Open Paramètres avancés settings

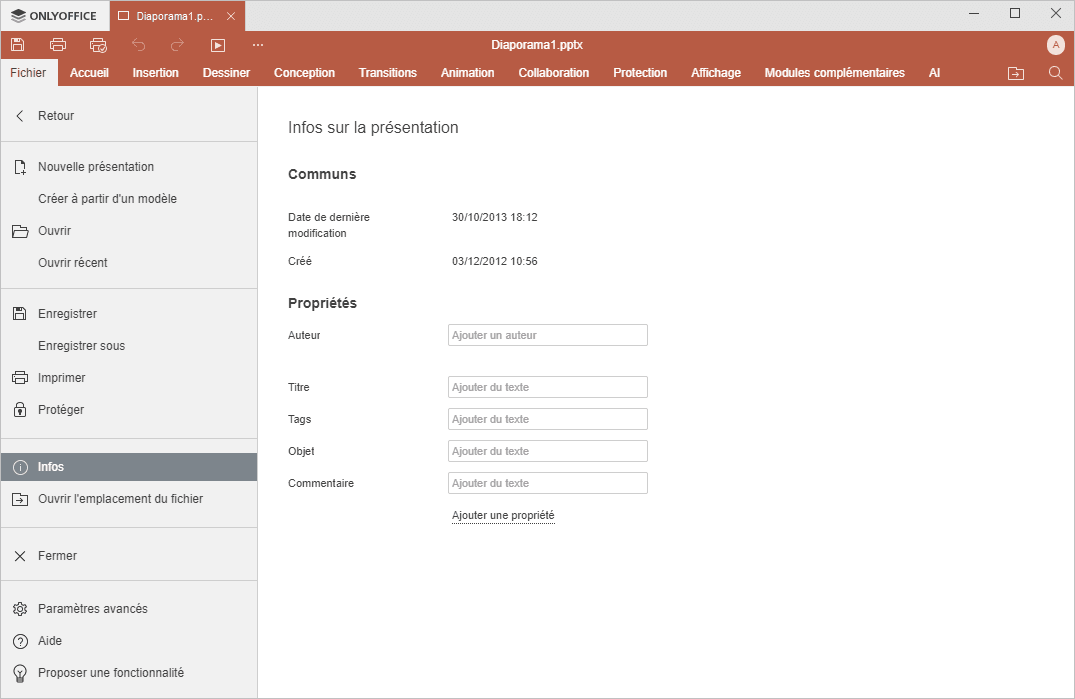(92, 609)
